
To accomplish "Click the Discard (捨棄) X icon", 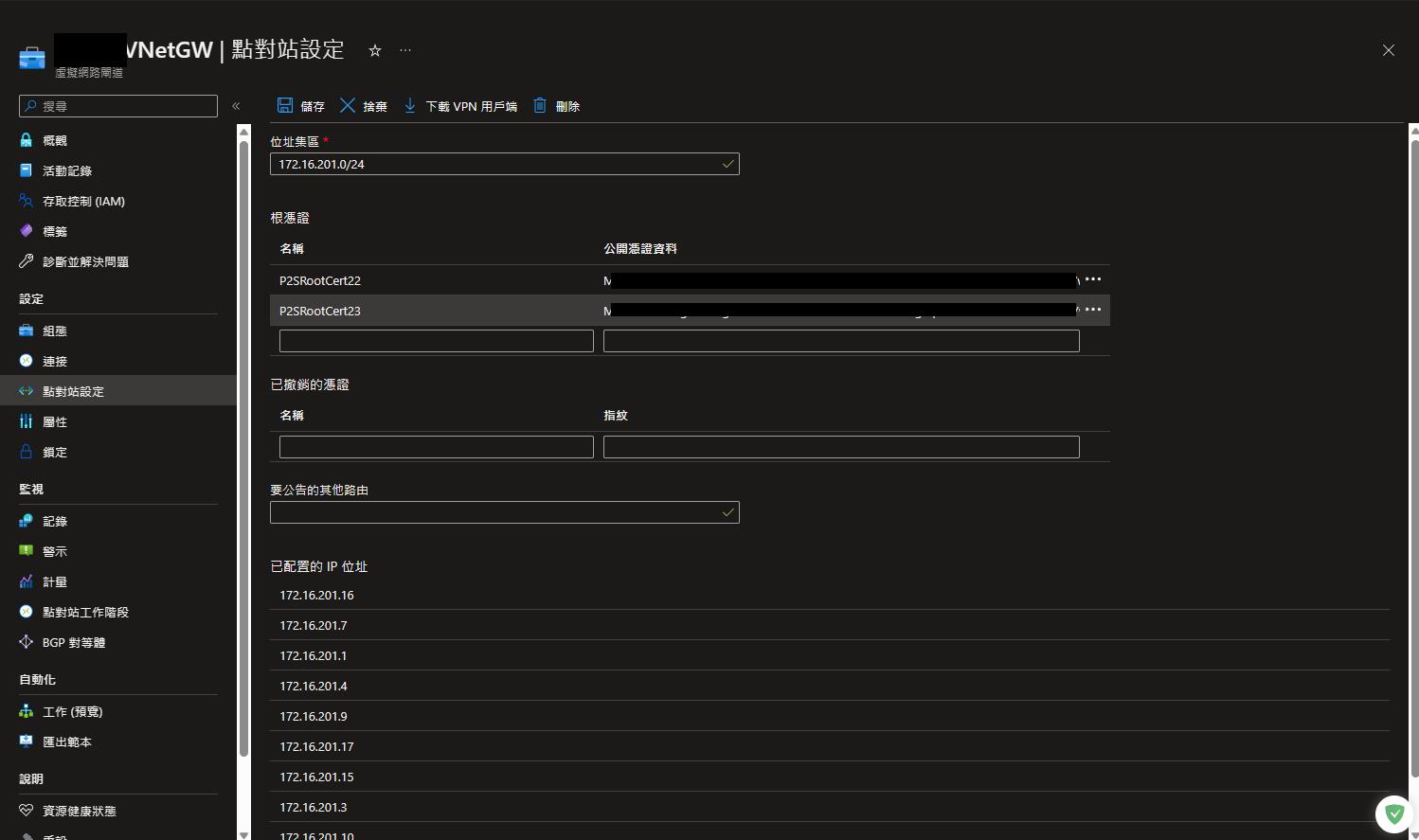I will point(348,105).
